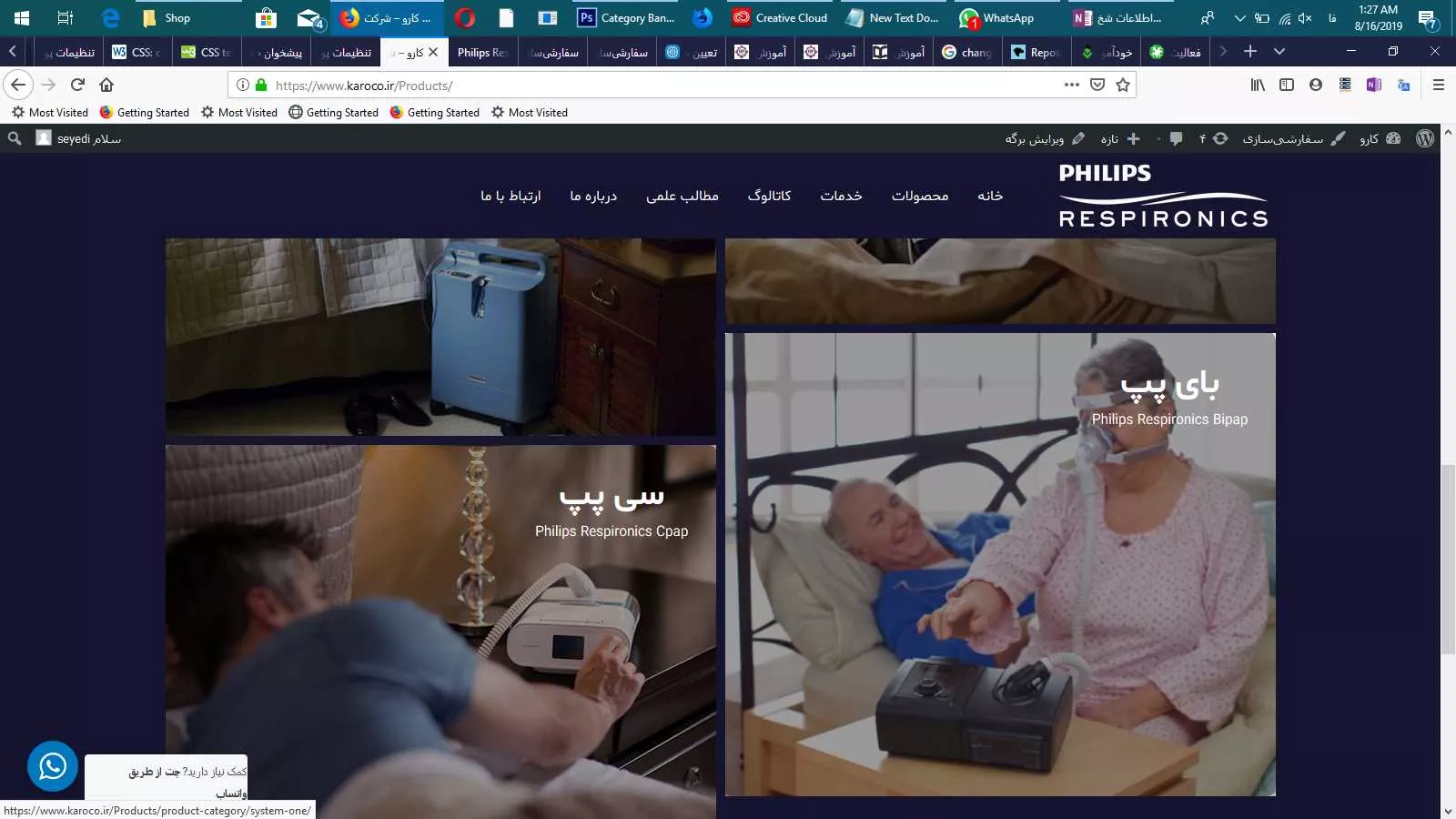Screen dimensions: 1456x819
Task: Close the active کارو tab
Action: coord(433,52)
